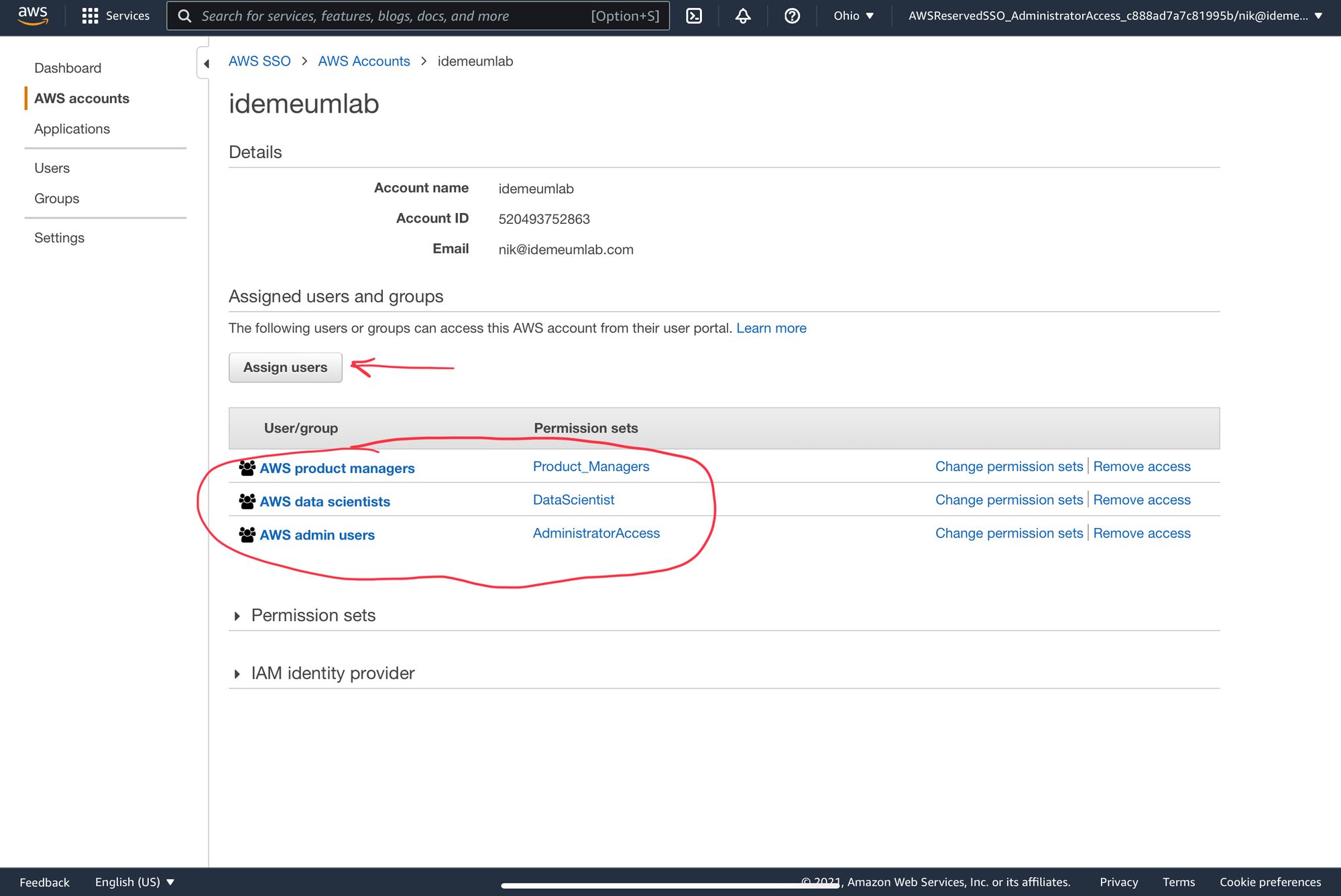Open the Privacy footer link

pos(1118,882)
